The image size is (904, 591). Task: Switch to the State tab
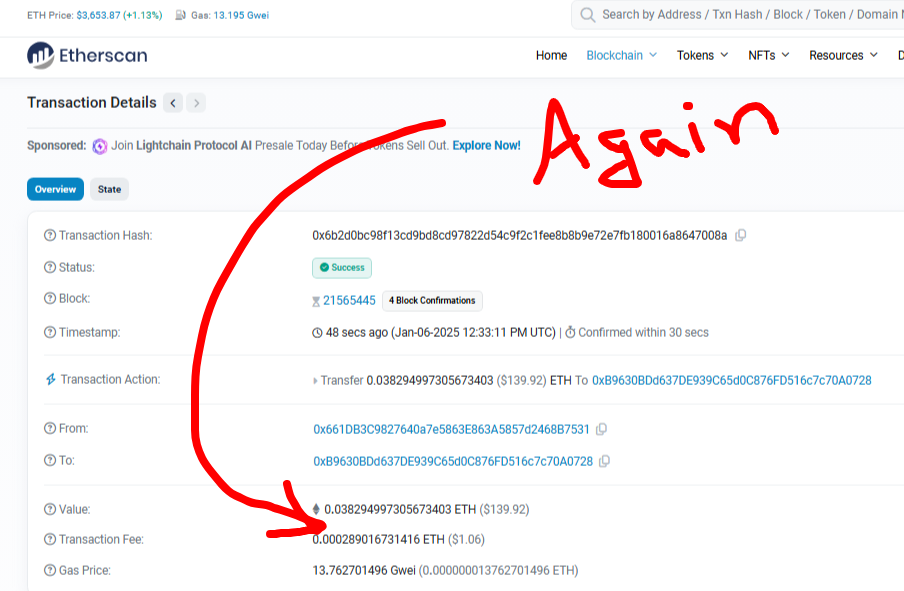click(x=110, y=189)
